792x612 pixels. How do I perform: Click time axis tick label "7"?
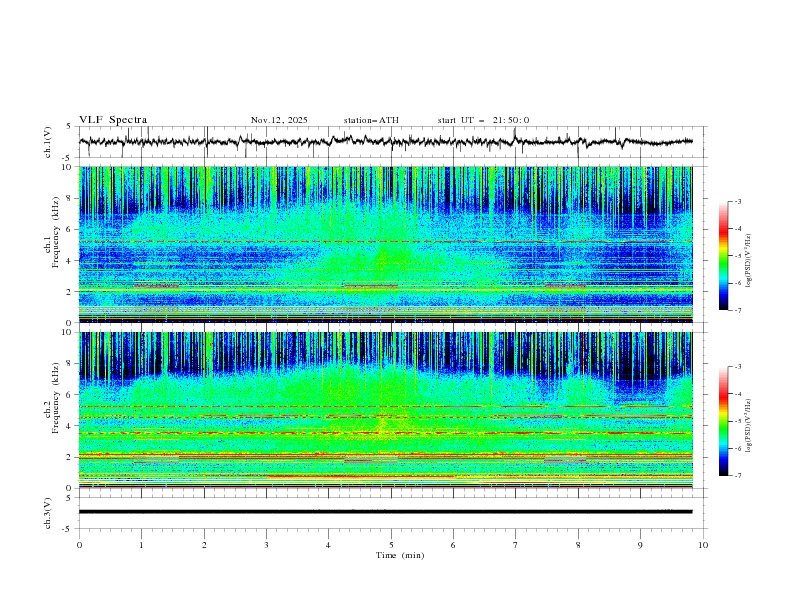point(516,545)
